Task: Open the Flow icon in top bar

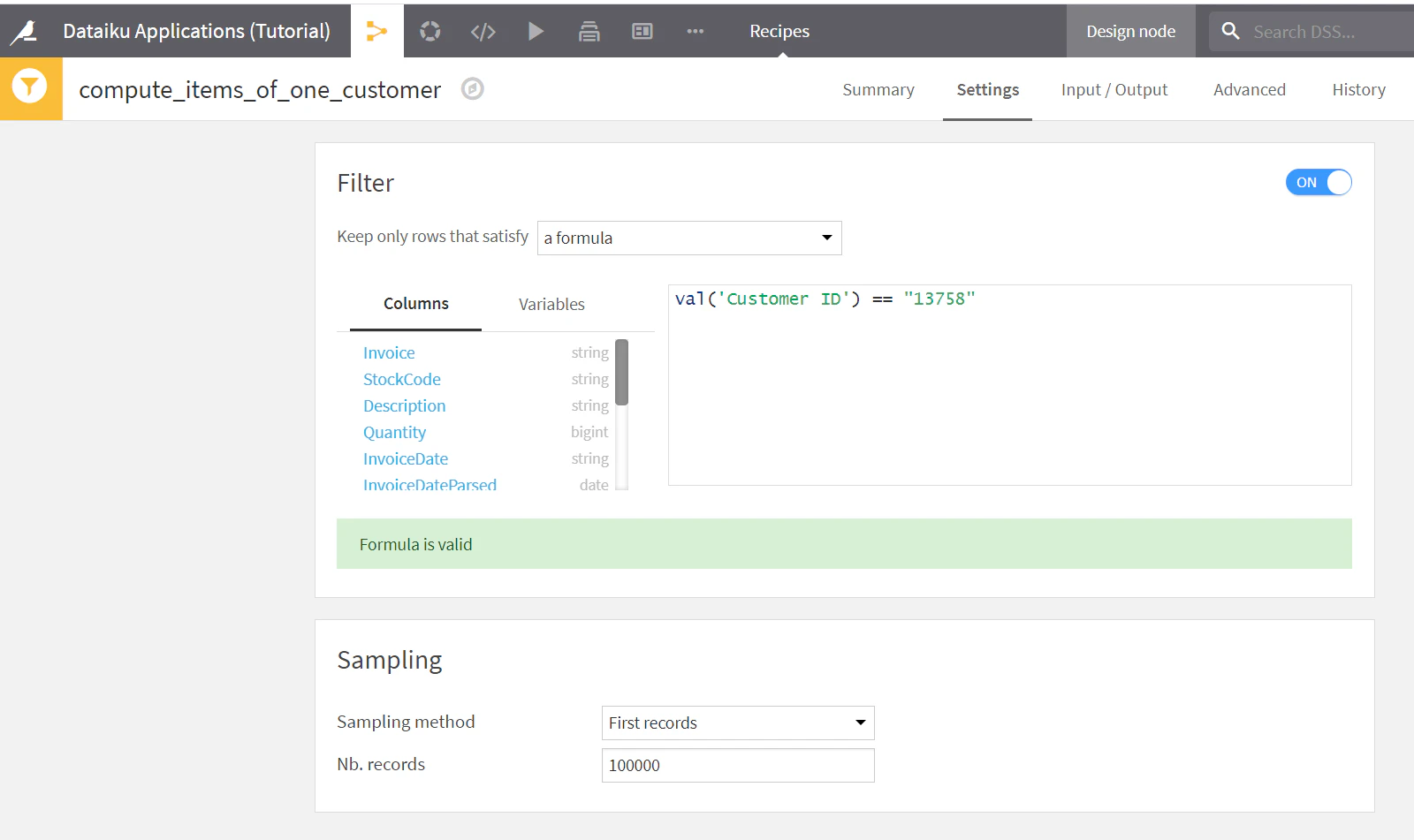Action: click(377, 32)
